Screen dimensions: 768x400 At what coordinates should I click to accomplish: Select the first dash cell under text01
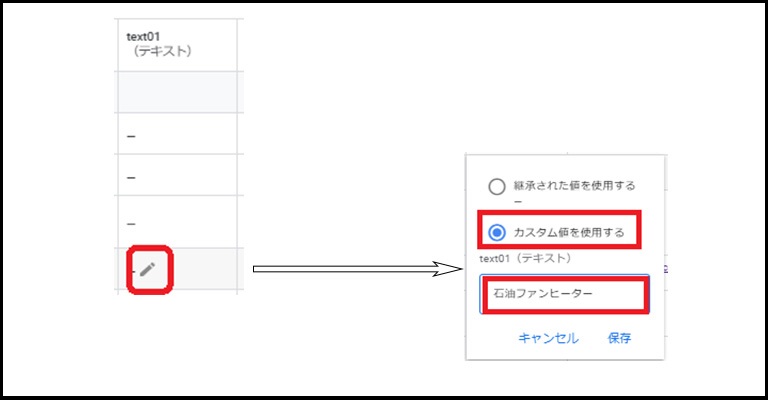[x=132, y=132]
